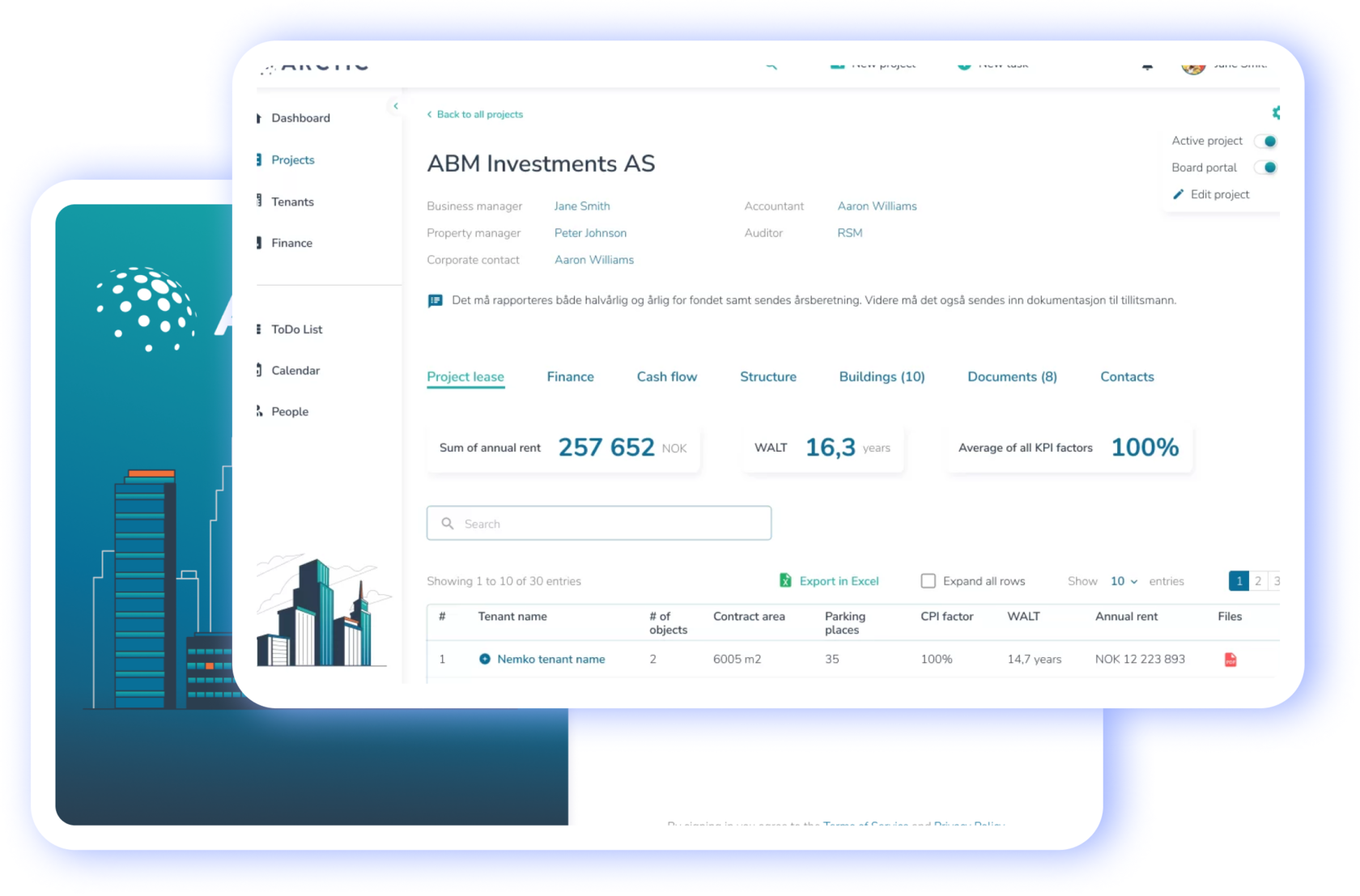
Task: Switch to the Cash flow tab
Action: [x=666, y=377]
